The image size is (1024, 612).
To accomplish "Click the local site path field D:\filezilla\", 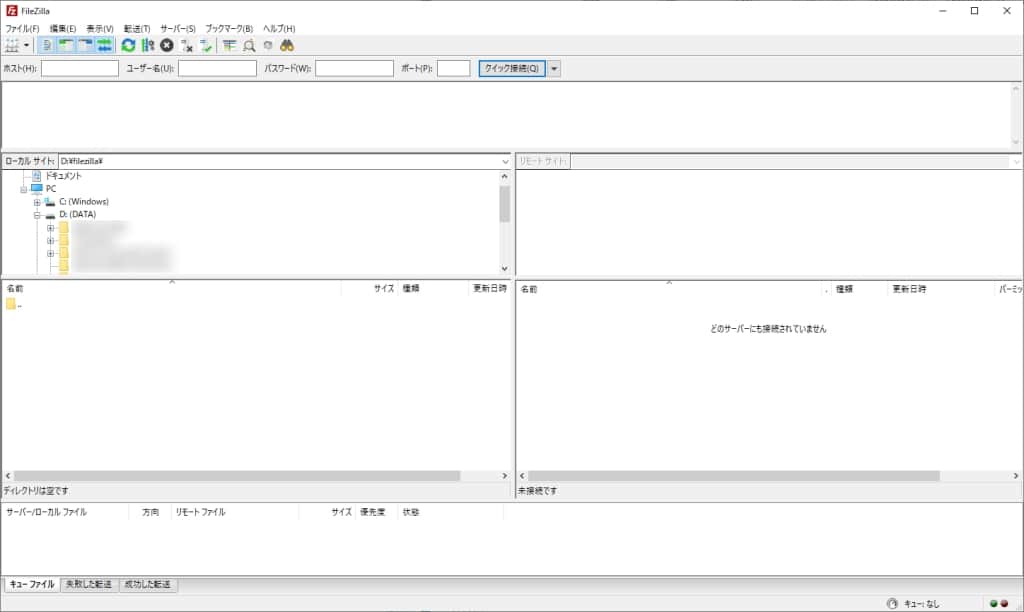I will tap(279, 161).
